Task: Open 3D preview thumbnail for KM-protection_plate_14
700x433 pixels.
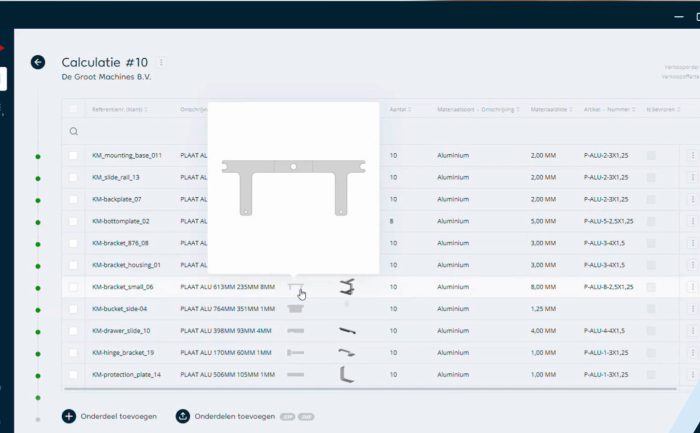Action: 347,374
